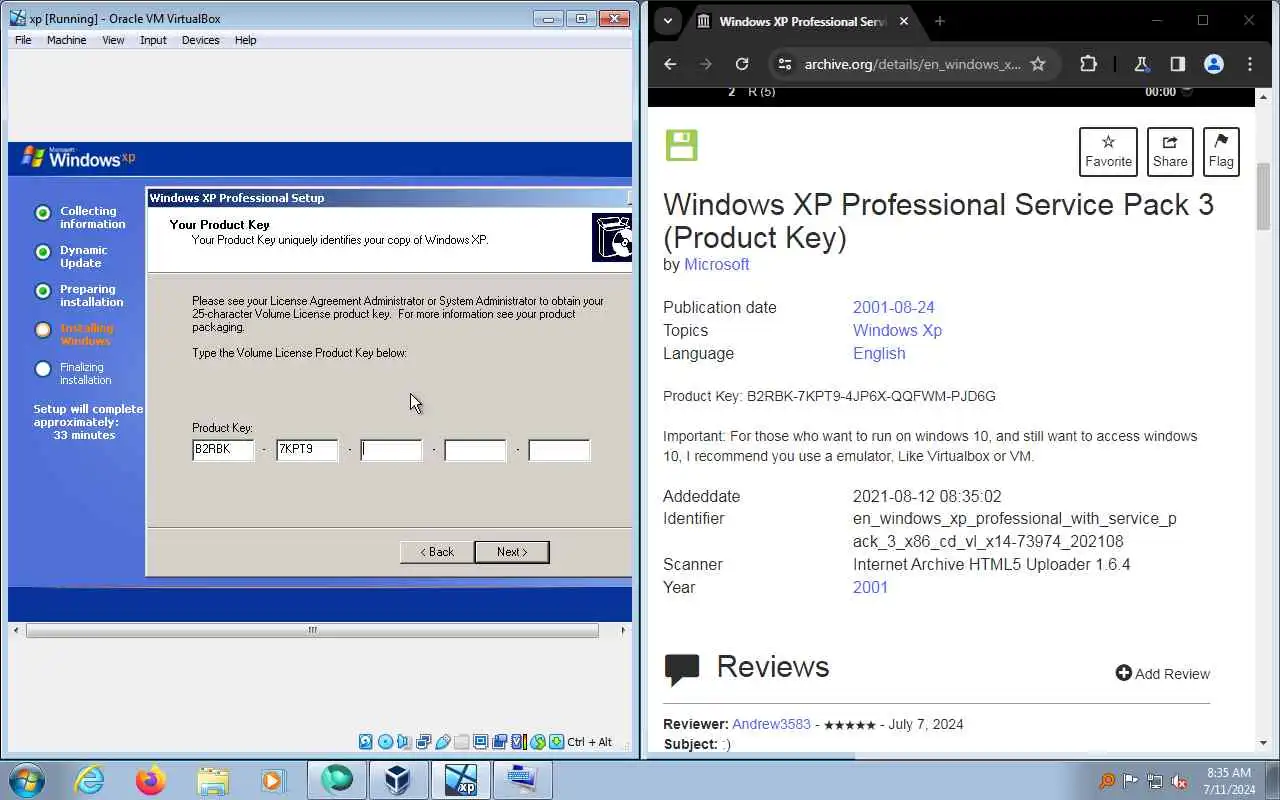
Task: Switch to the VirtualBox Manager taskbar button
Action: tap(398, 780)
